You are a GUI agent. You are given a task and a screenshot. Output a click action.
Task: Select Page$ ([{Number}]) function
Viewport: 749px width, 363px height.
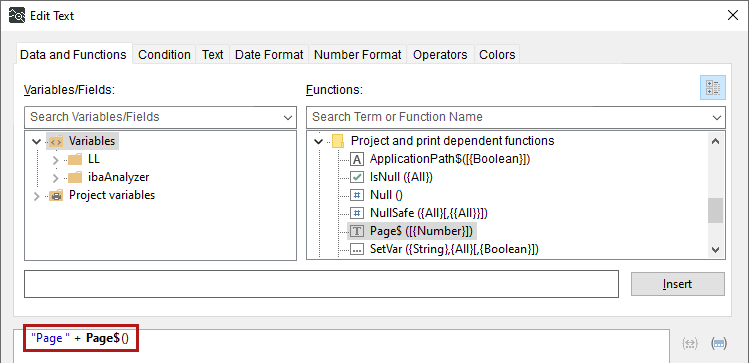point(421,231)
